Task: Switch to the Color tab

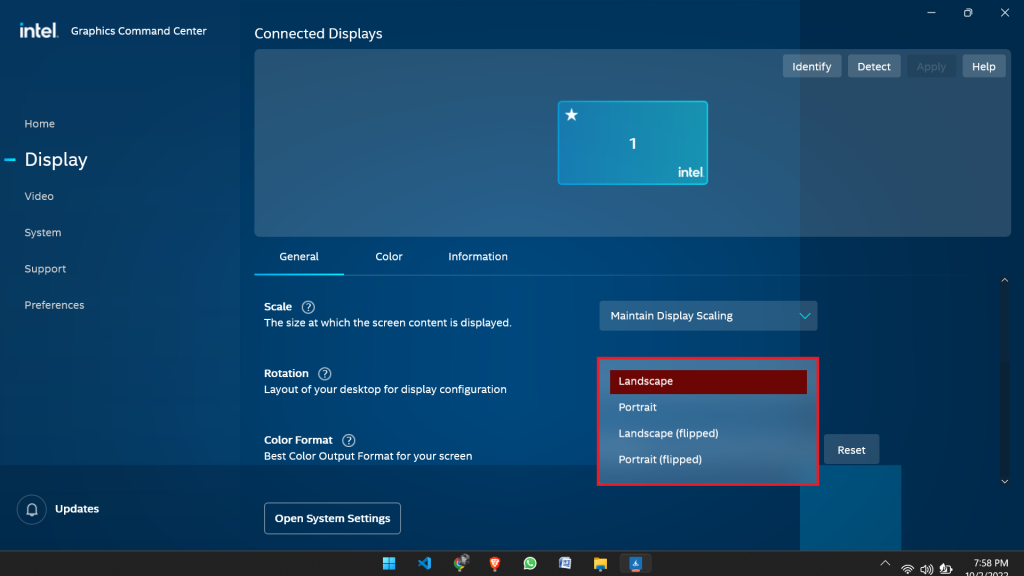Action: pyautogui.click(x=389, y=257)
